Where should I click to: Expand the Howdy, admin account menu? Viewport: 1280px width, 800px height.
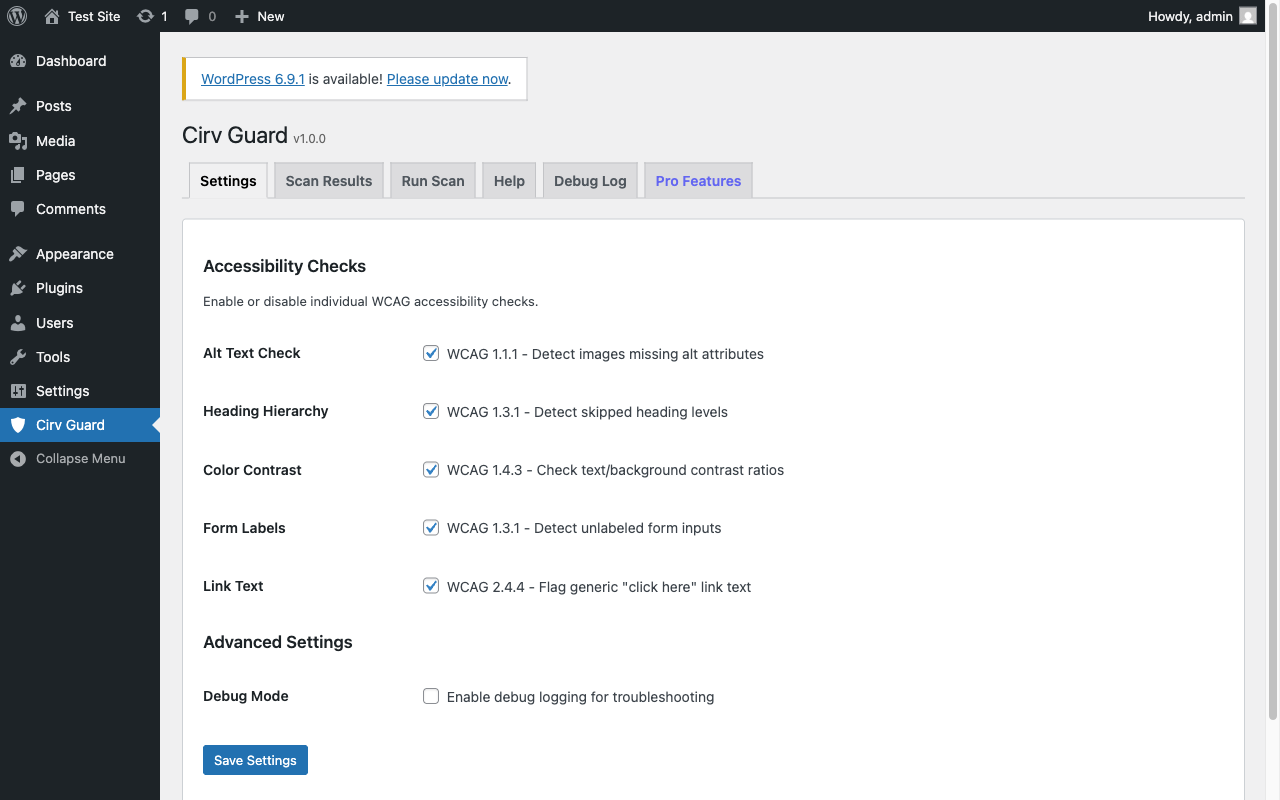point(1190,16)
